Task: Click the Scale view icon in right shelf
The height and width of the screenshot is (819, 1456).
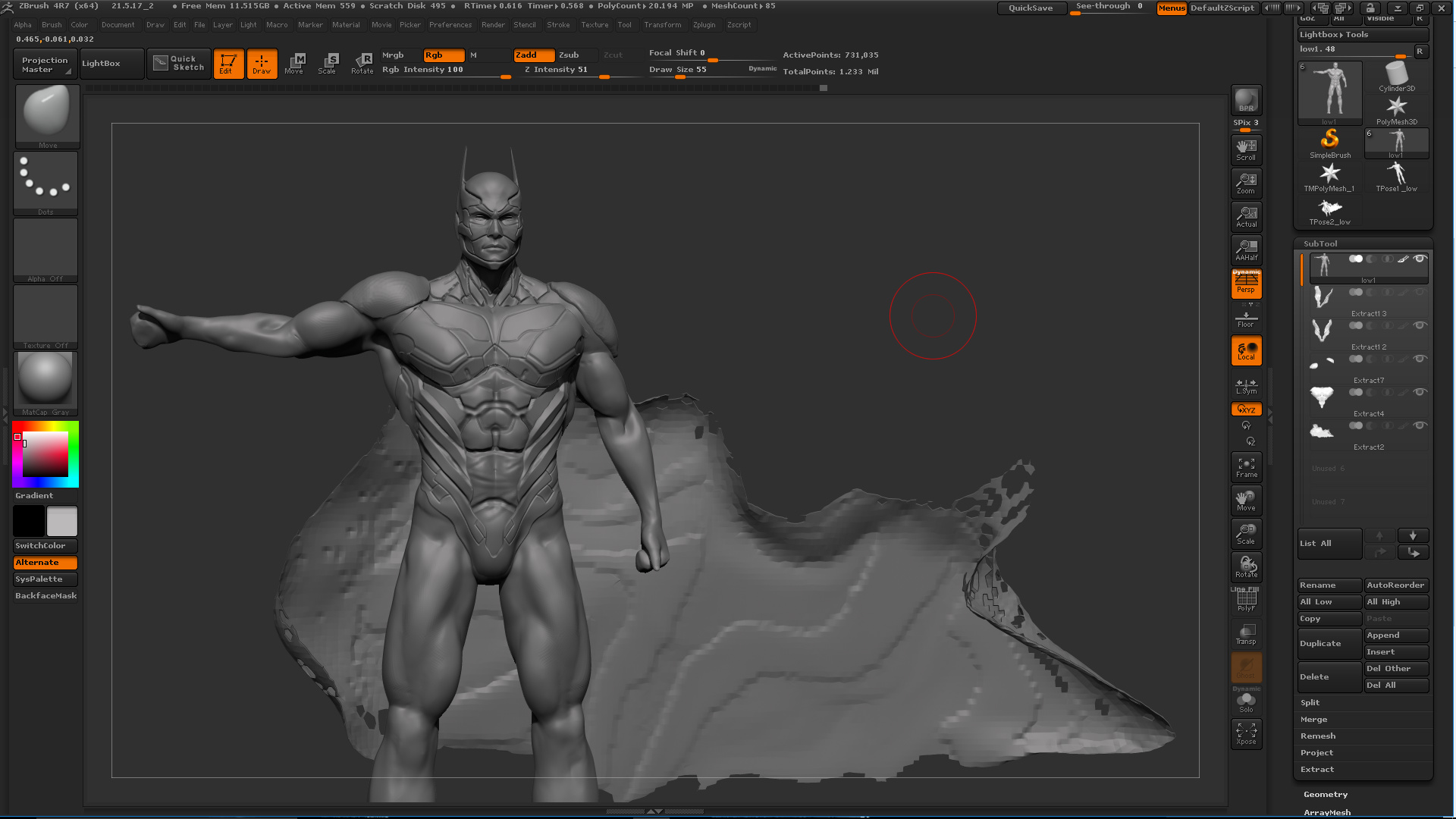Action: (x=1246, y=534)
